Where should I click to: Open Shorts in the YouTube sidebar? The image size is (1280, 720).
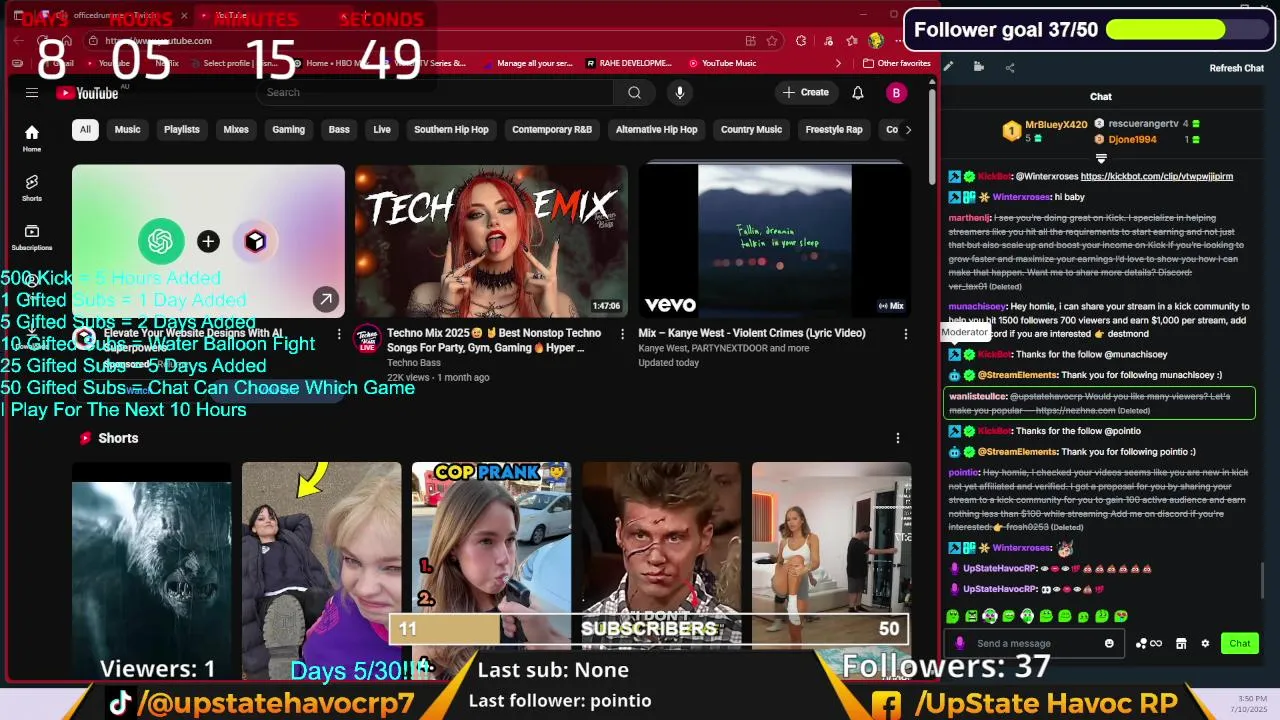click(32, 188)
